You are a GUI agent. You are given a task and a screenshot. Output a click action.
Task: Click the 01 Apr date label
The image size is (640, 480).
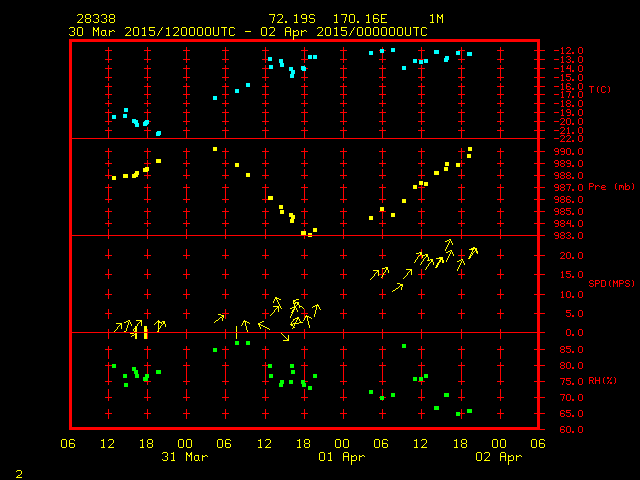click(x=342, y=457)
